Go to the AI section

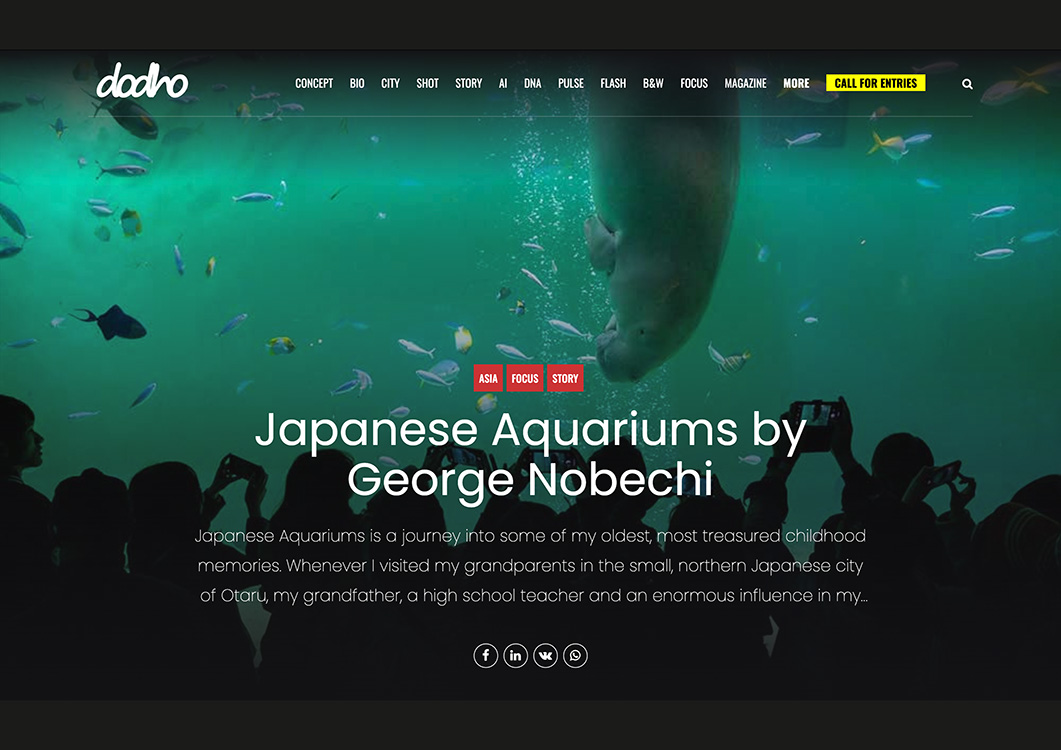pyautogui.click(x=503, y=83)
